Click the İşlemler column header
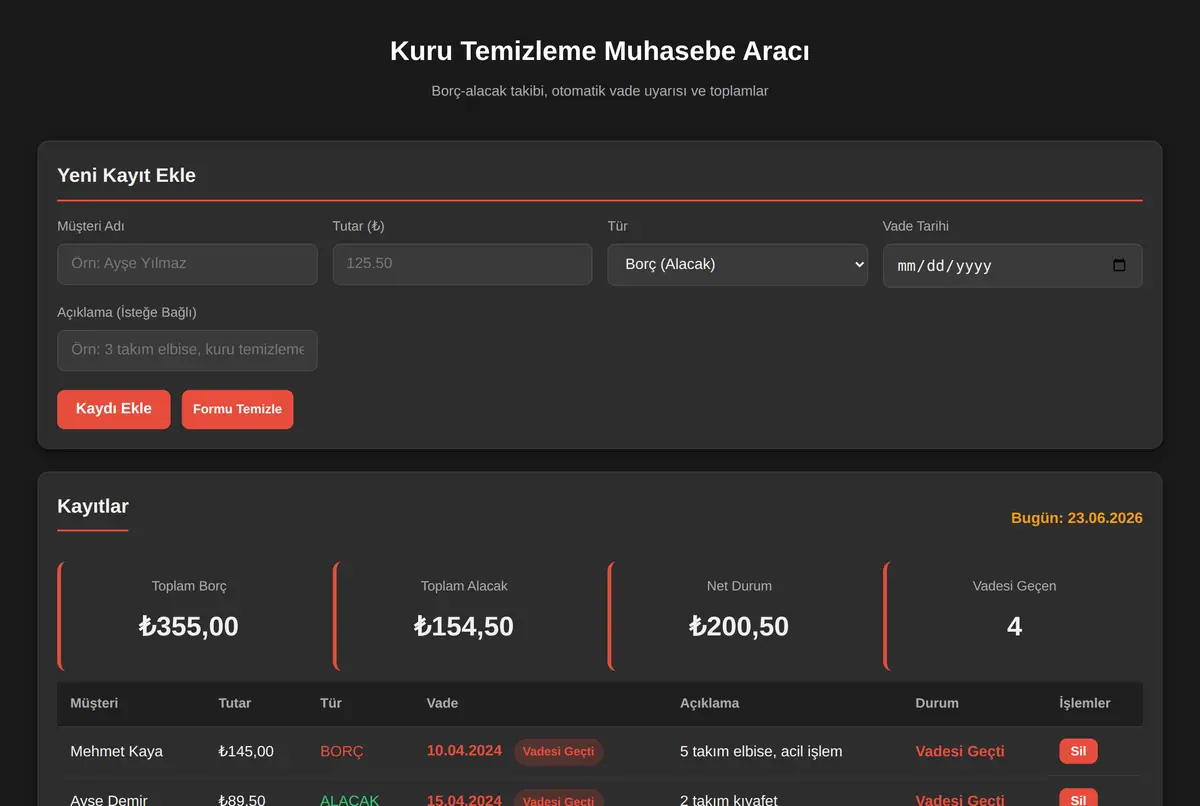 click(1085, 703)
